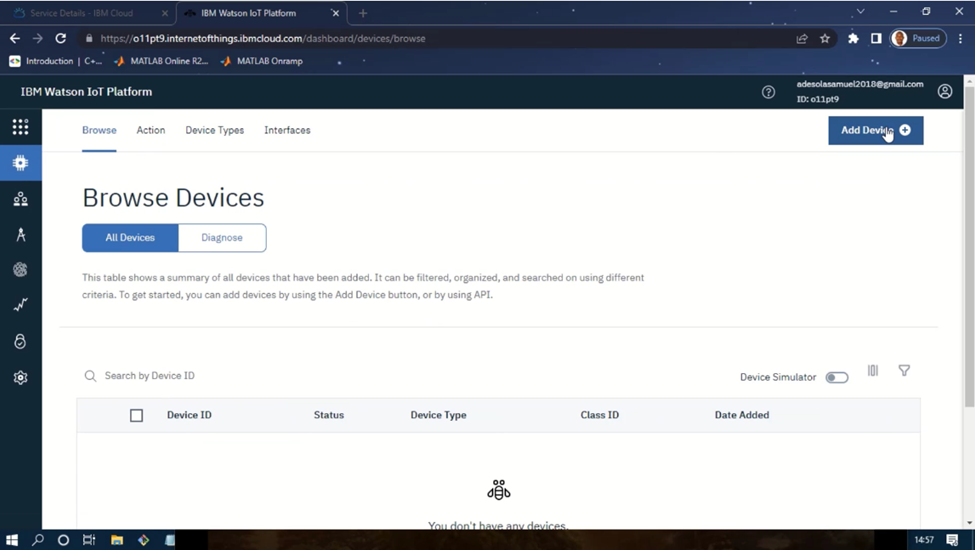Open Windows search from taskbar
975x550 pixels.
point(38,539)
